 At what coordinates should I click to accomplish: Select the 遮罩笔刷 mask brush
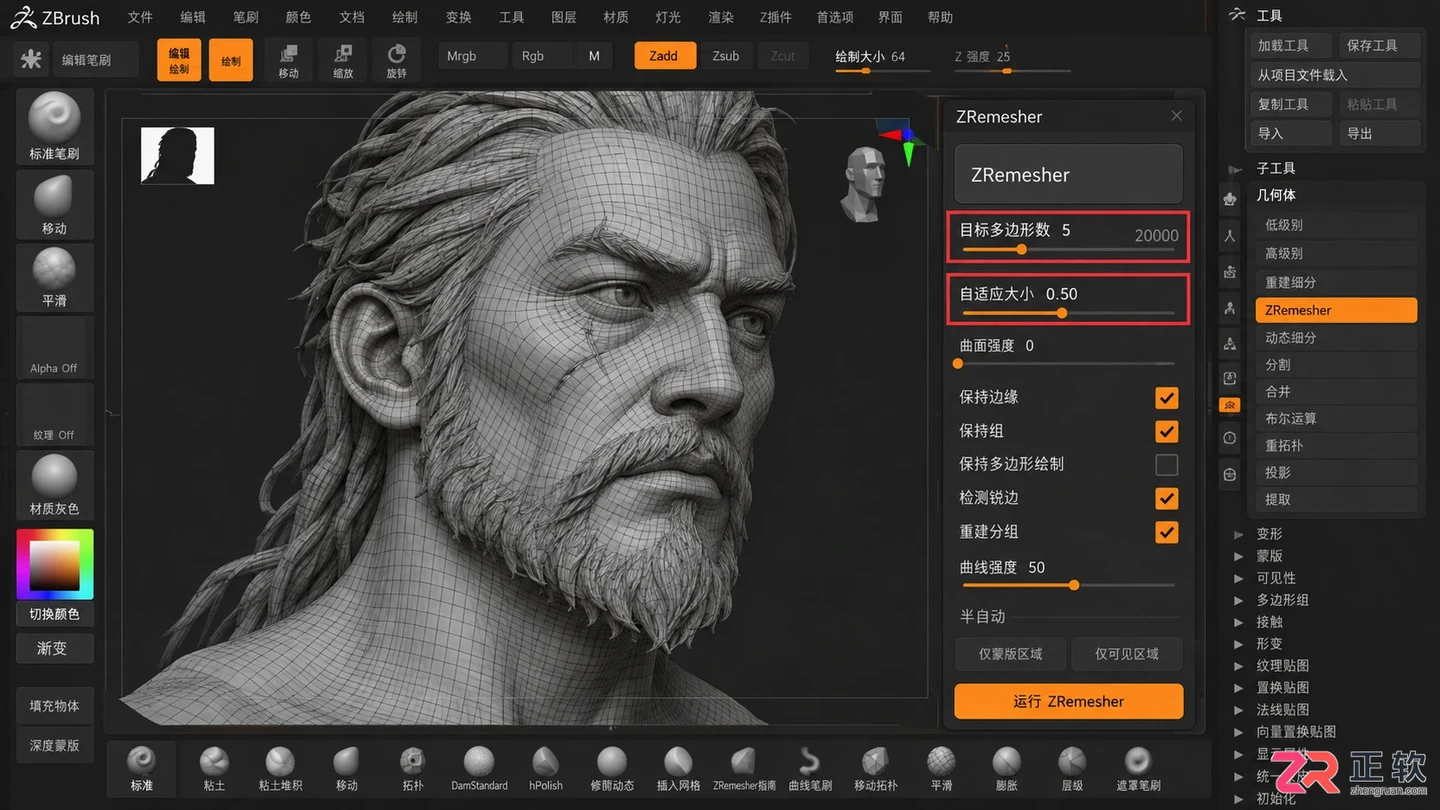1138,768
